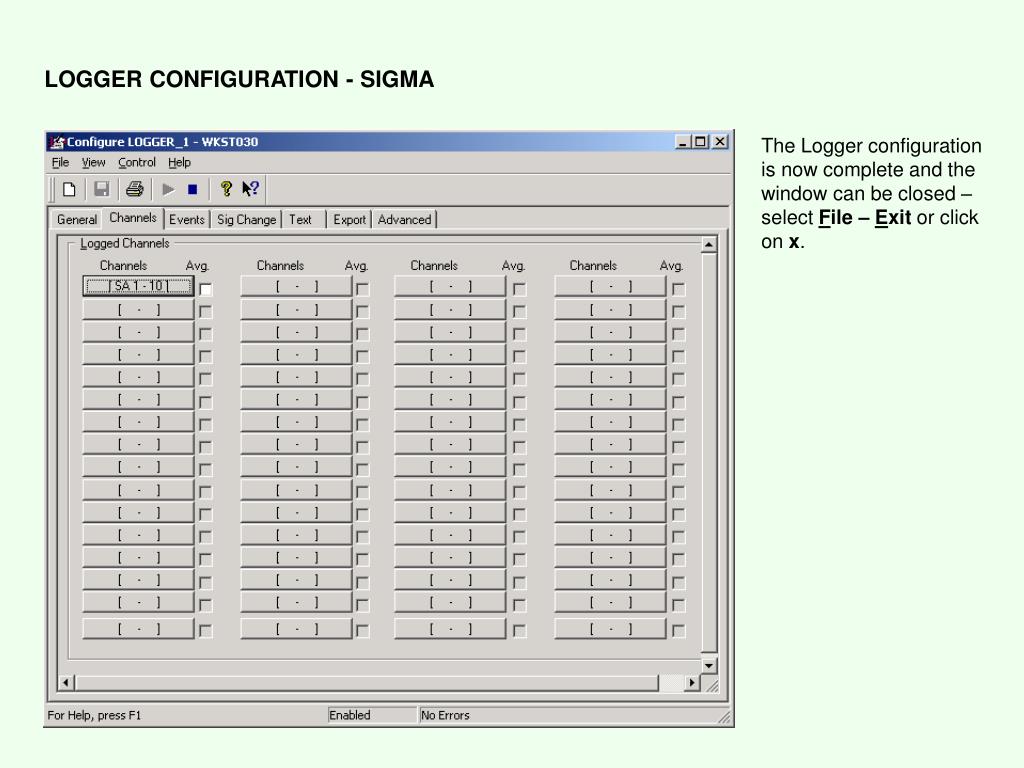Switch to the Events tab

[187, 219]
